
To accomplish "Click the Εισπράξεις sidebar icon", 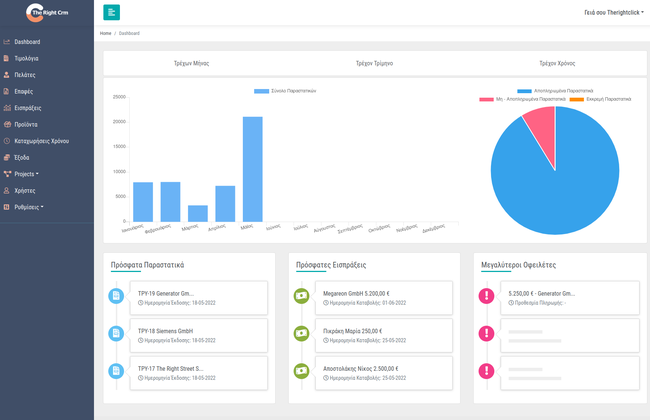I will [7, 108].
